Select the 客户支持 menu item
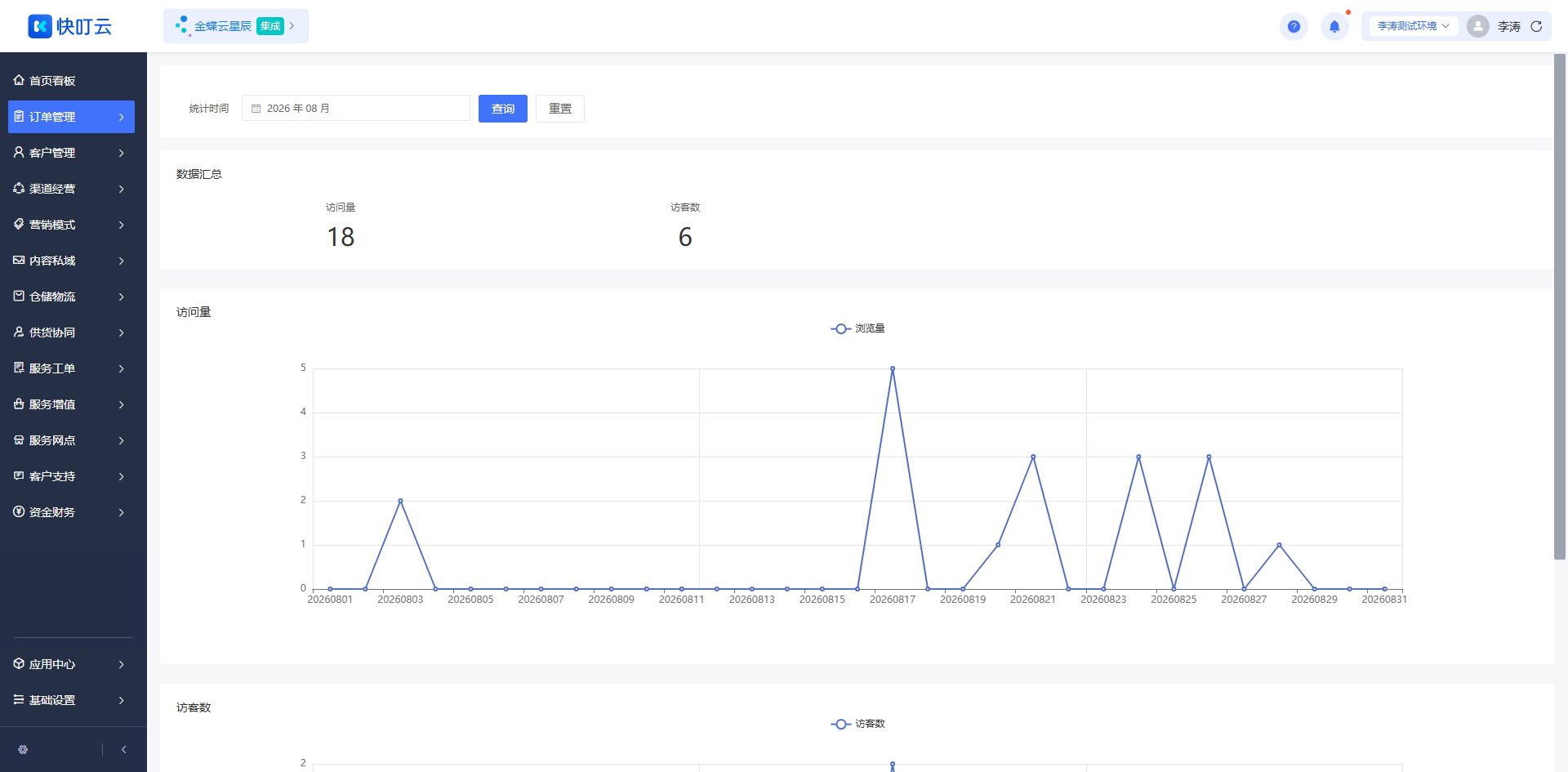This screenshot has height=772, width=1568. click(71, 476)
